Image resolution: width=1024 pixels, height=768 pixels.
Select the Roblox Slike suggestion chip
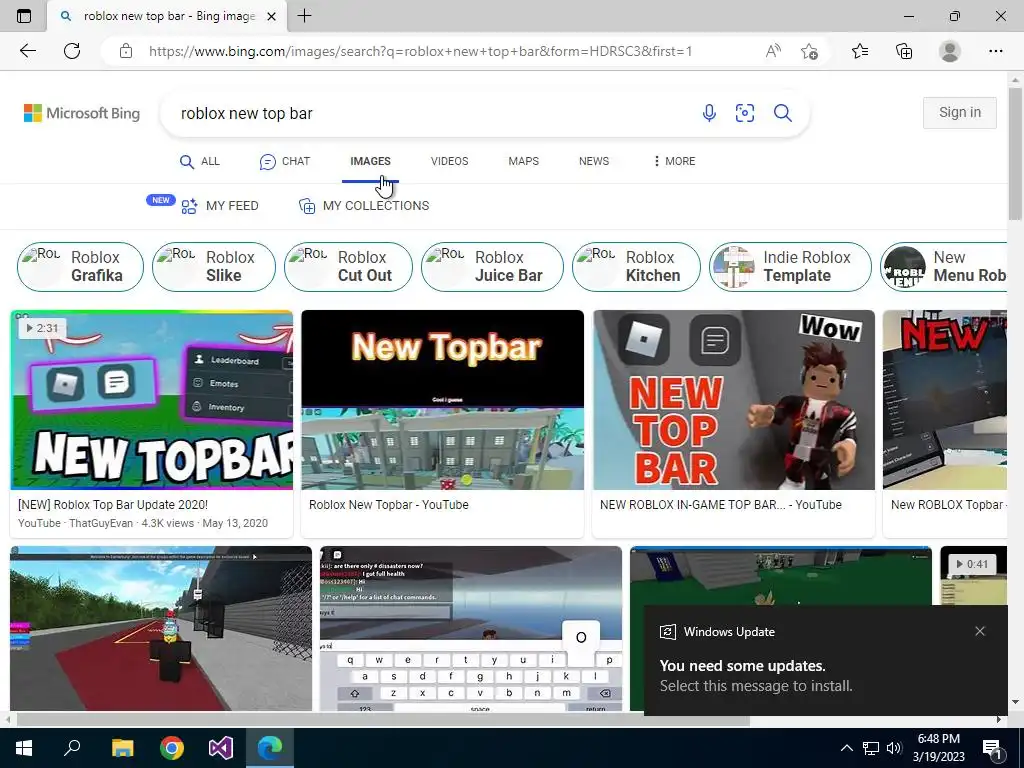214,266
